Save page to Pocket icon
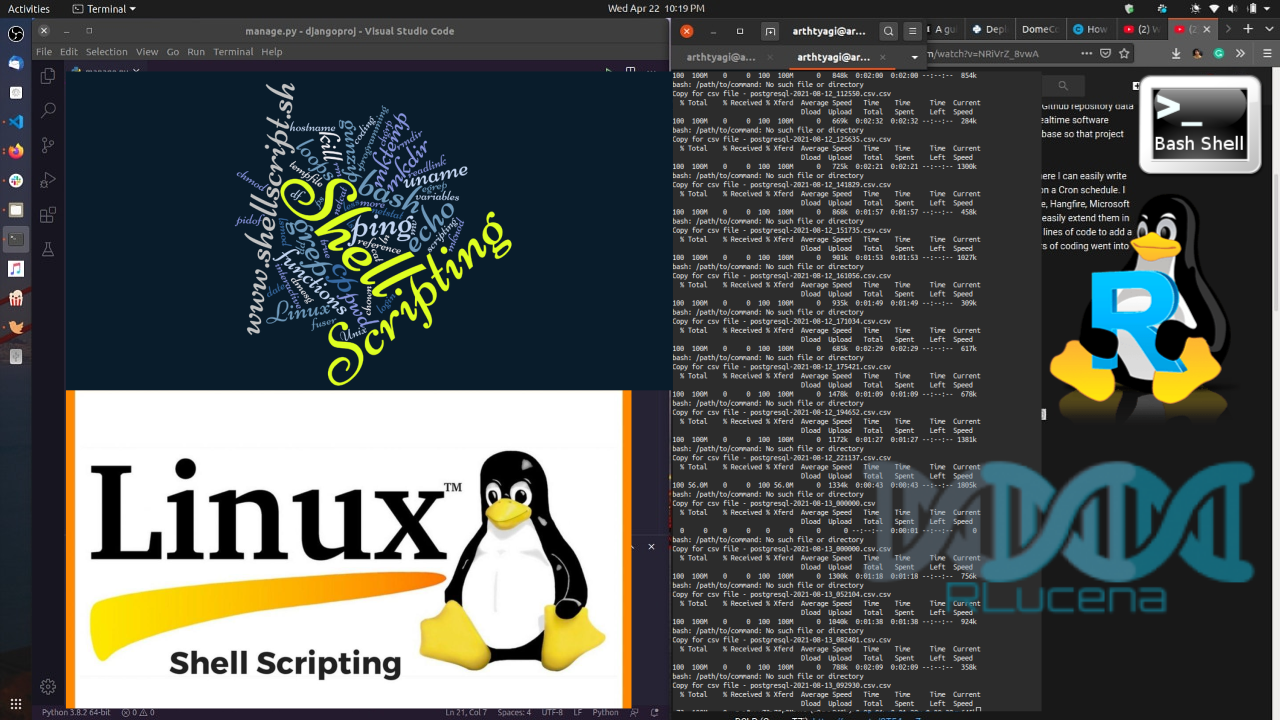 click(1105, 54)
